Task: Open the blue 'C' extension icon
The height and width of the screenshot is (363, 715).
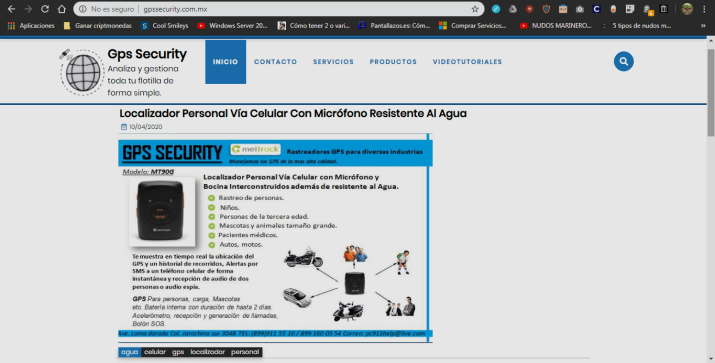Action: [596, 9]
